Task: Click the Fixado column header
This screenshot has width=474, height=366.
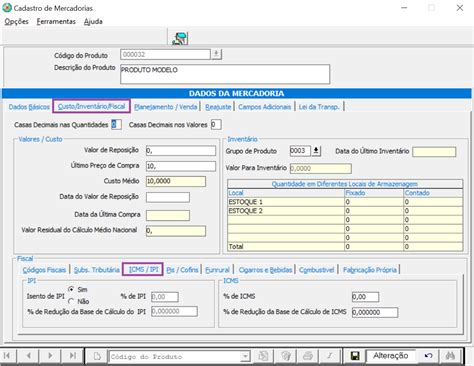Action: [x=374, y=193]
